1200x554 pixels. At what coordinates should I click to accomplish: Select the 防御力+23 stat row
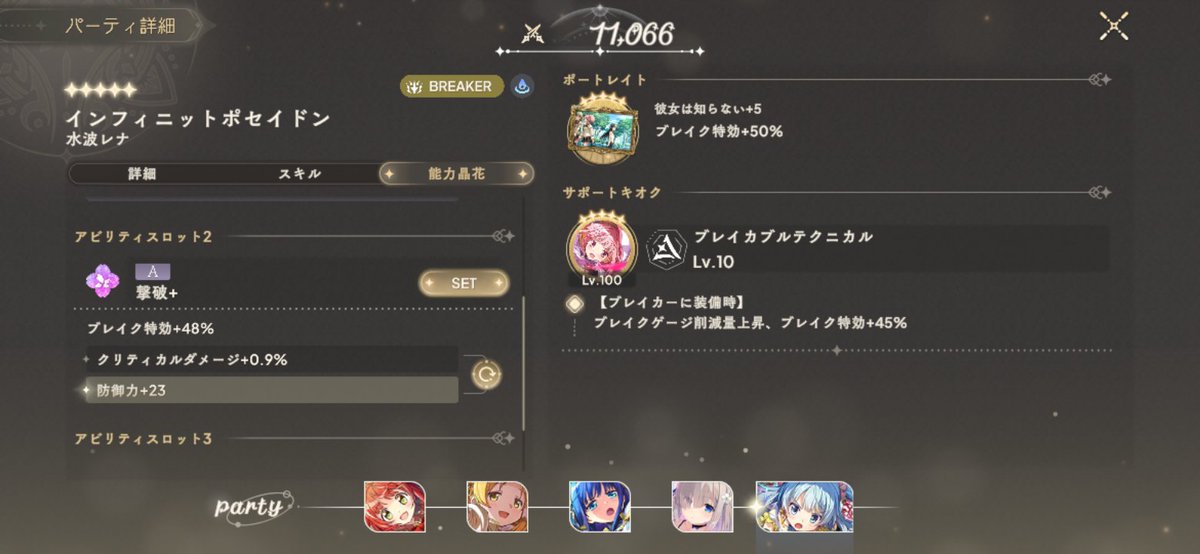coord(269,390)
